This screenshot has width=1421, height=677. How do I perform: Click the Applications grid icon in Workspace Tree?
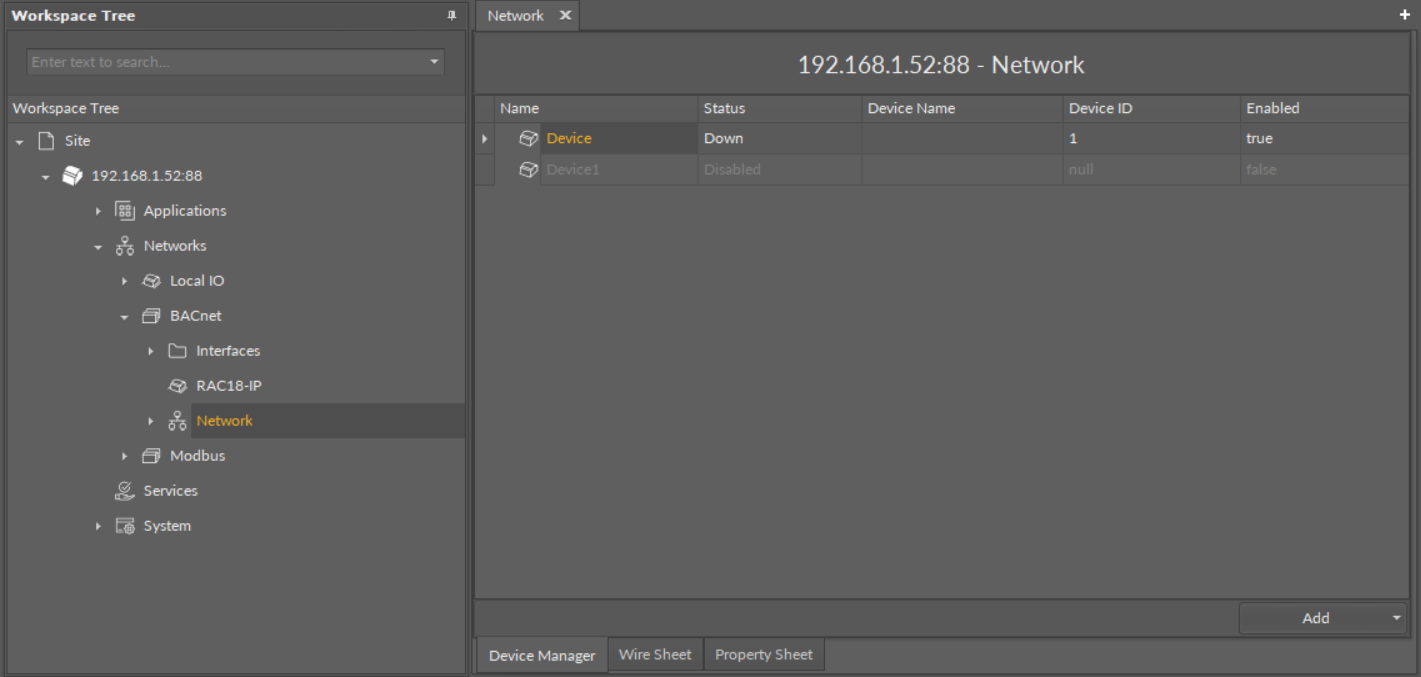click(124, 210)
